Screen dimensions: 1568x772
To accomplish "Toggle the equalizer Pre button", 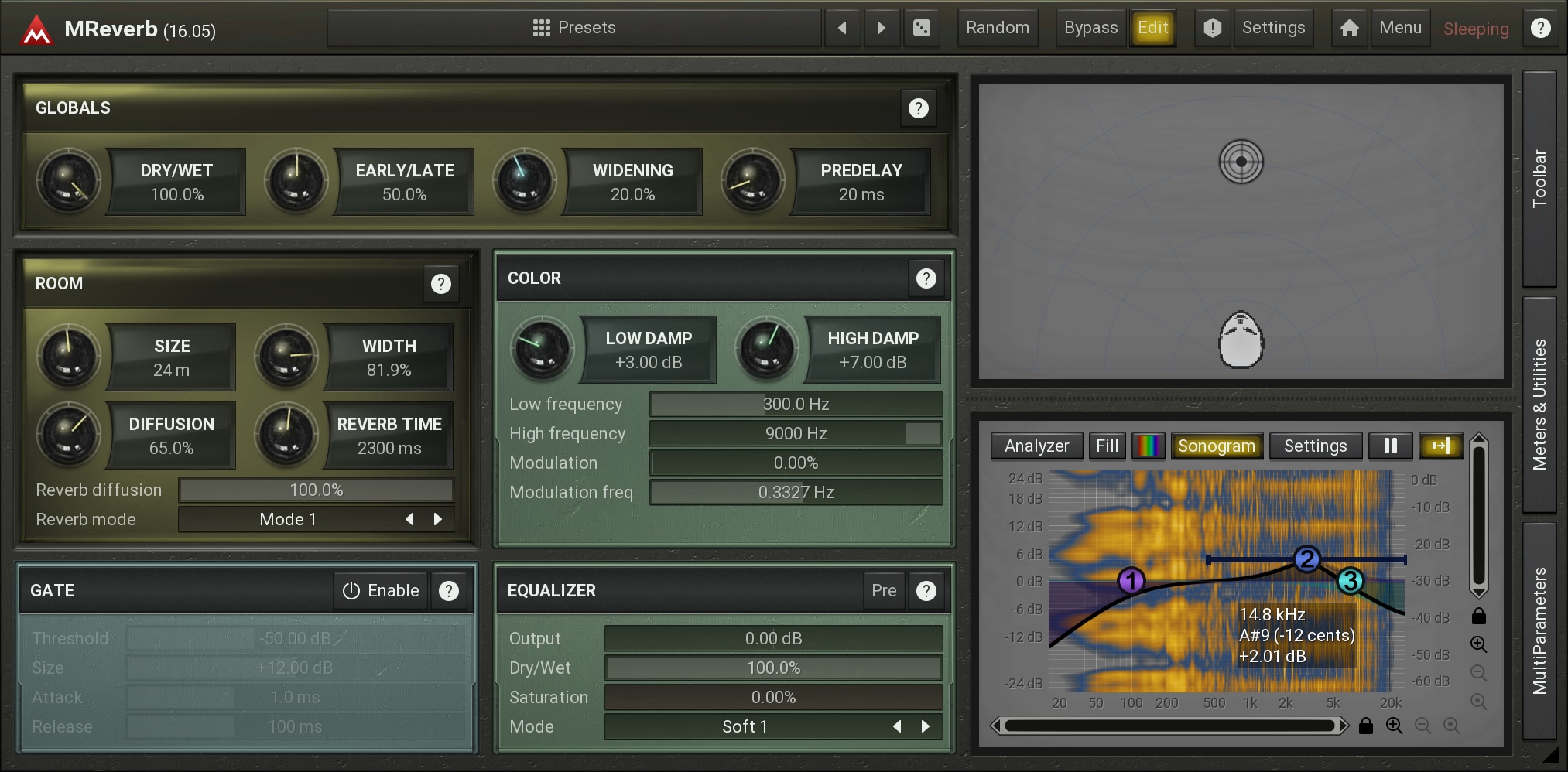I will (x=884, y=591).
